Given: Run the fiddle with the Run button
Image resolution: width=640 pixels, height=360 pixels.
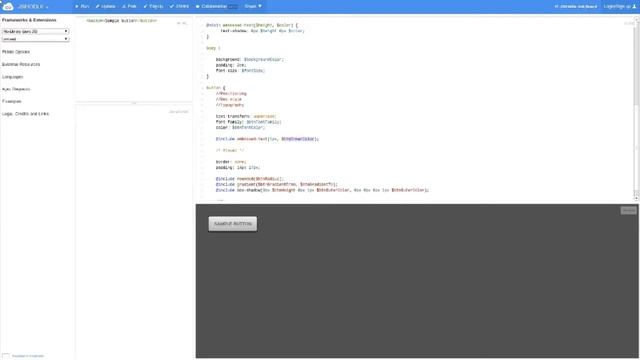Looking at the screenshot, I should coord(82,7).
